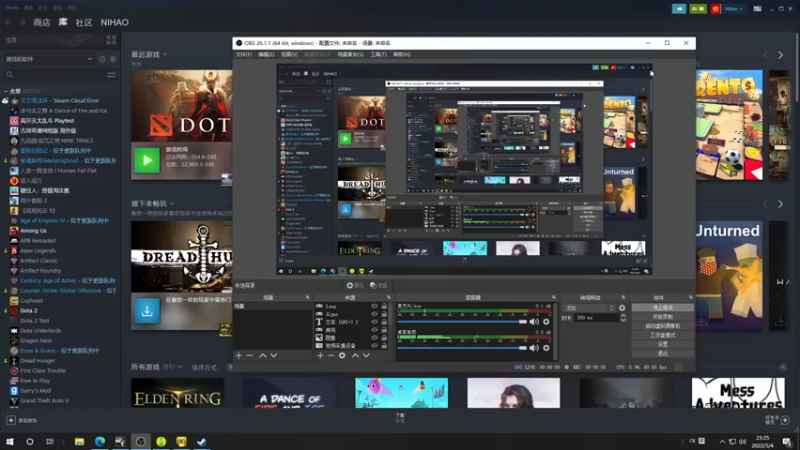This screenshot has height=450, width=800.
Task: Open OBS Studio from Windows taskbar
Action: pyautogui.click(x=140, y=441)
